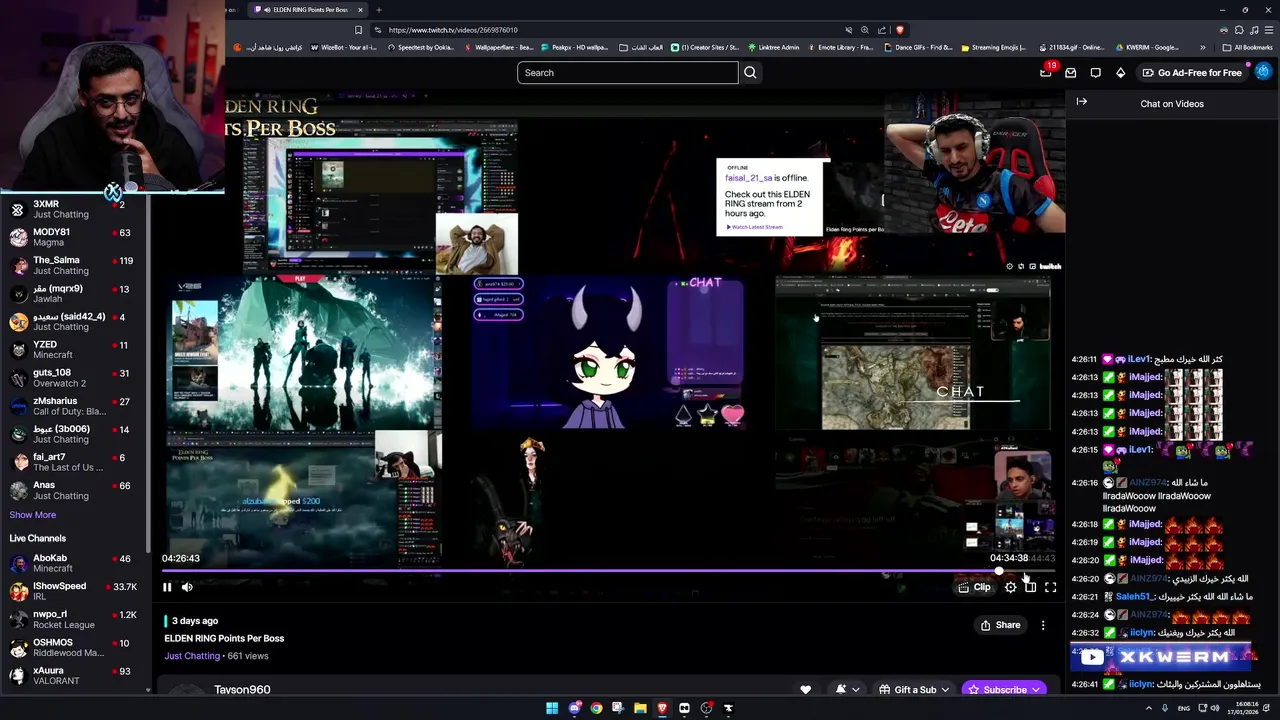1280x720 pixels.
Task: Open the Tayson960 channel name
Action: [x=242, y=689]
